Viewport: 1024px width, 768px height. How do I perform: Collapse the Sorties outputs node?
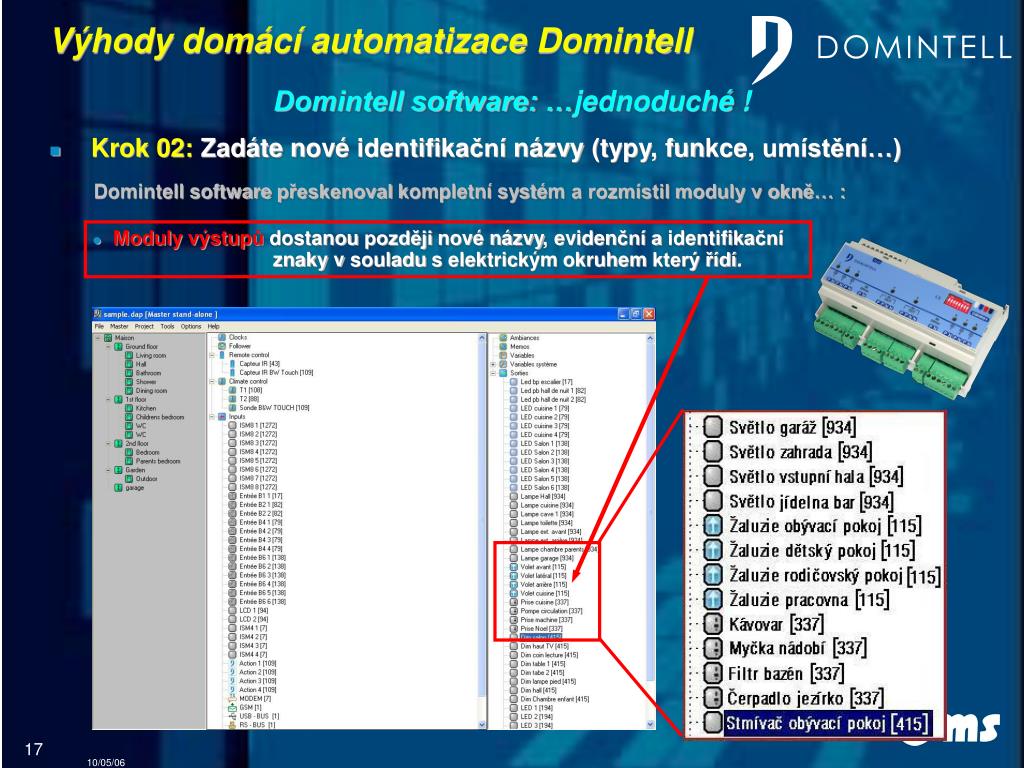click(x=493, y=373)
